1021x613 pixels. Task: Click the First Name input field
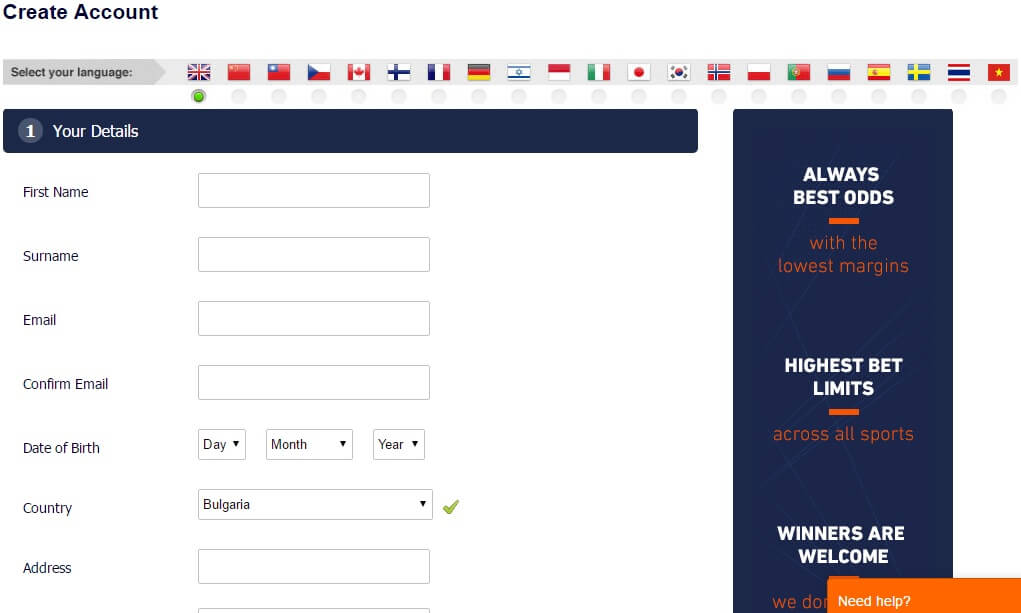314,190
